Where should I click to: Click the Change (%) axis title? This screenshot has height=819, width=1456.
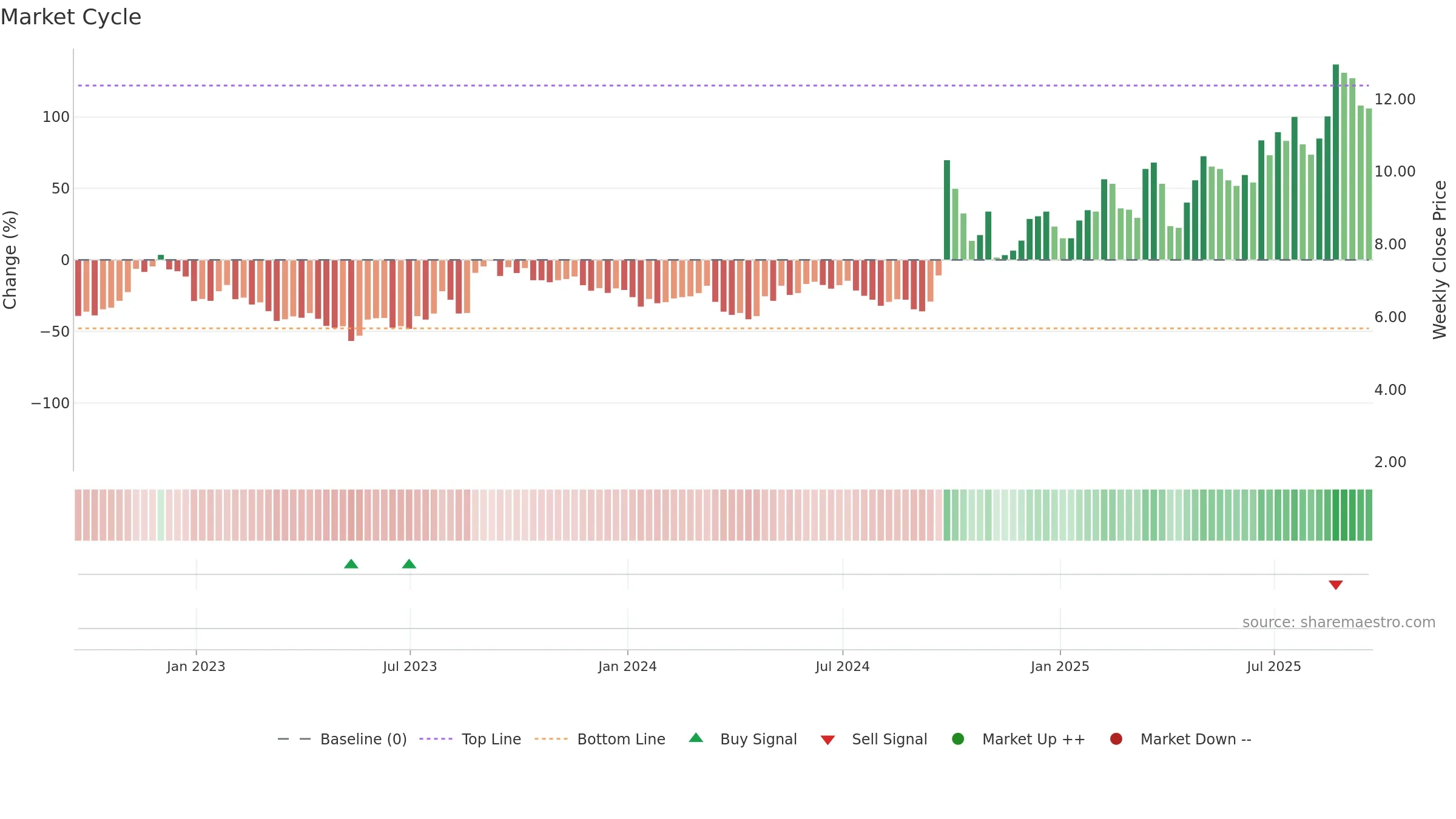(10, 260)
